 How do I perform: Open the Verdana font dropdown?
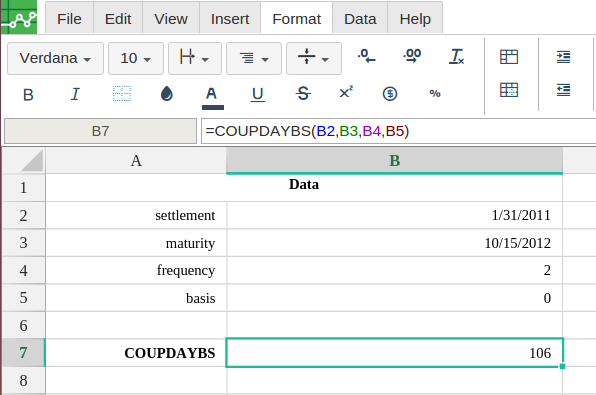(55, 59)
